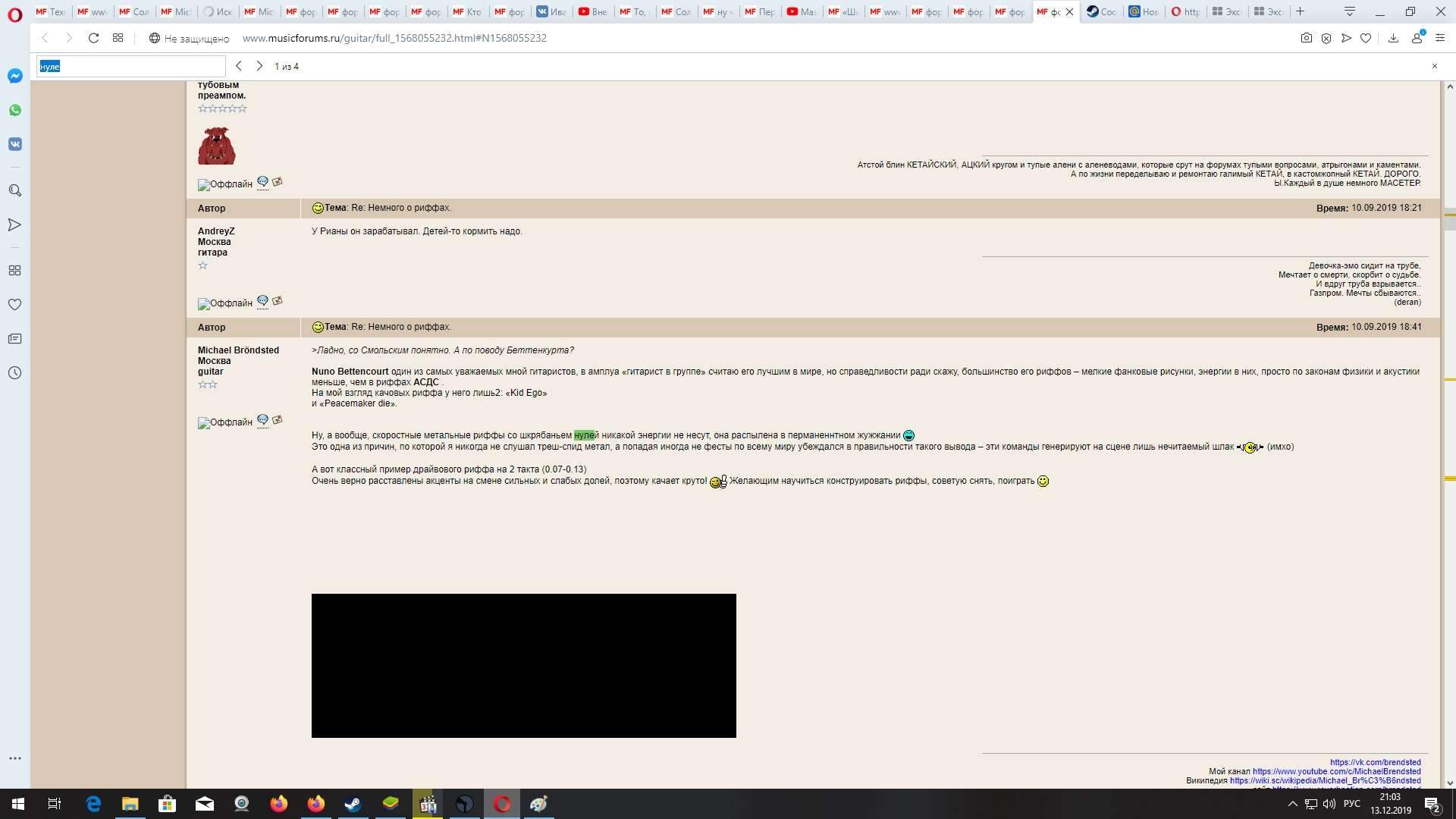The image size is (1456, 819).
Task: Add the page to bookmarks with the heart icon
Action: 1366,38
